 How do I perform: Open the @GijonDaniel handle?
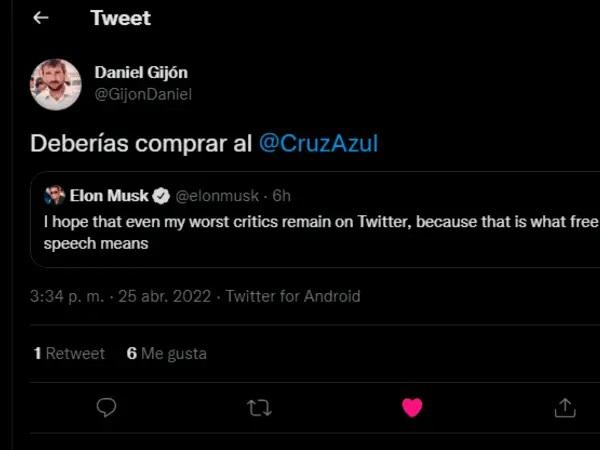143,95
